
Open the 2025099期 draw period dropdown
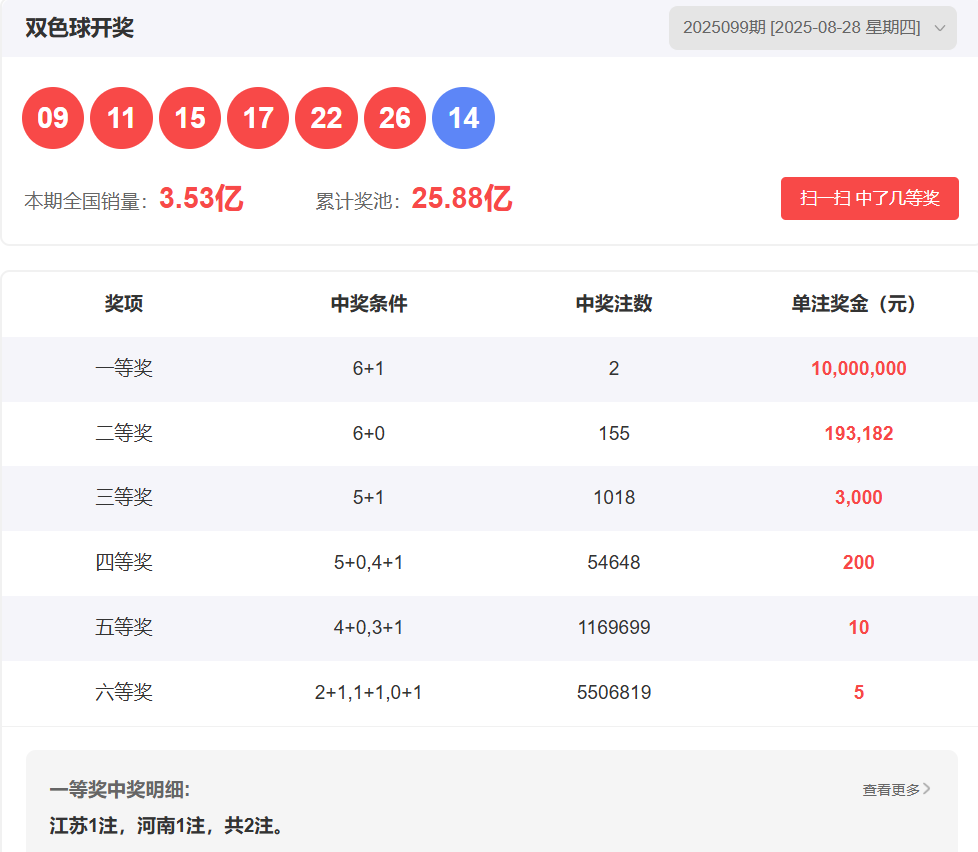pyautogui.click(x=812, y=28)
